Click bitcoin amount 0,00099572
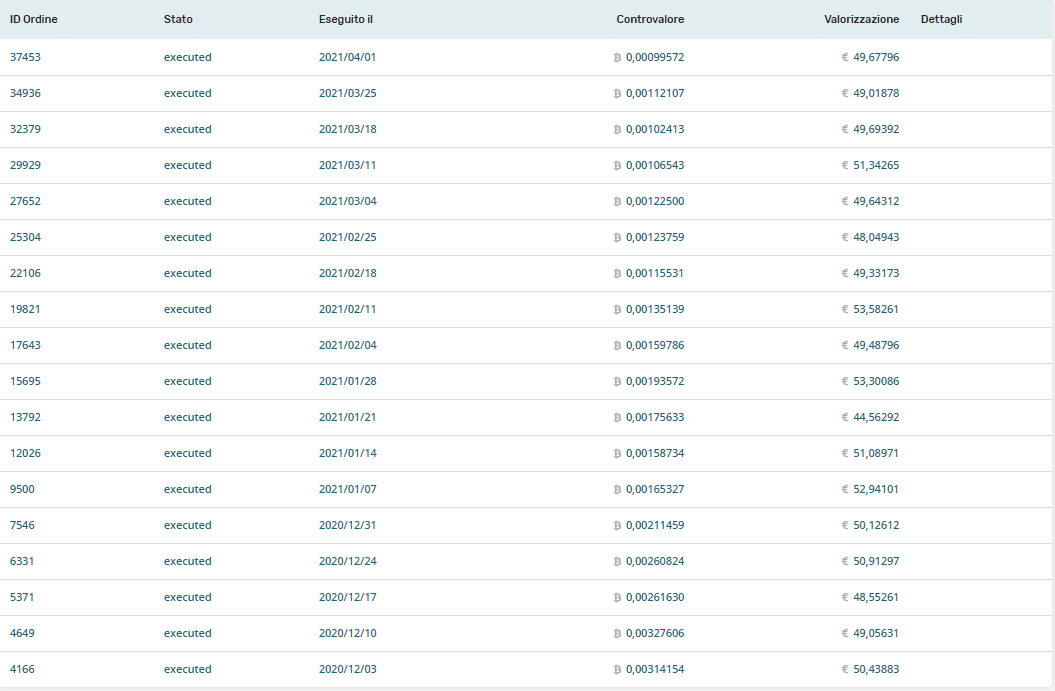Viewport: 1055px width, 691px height. (655, 57)
